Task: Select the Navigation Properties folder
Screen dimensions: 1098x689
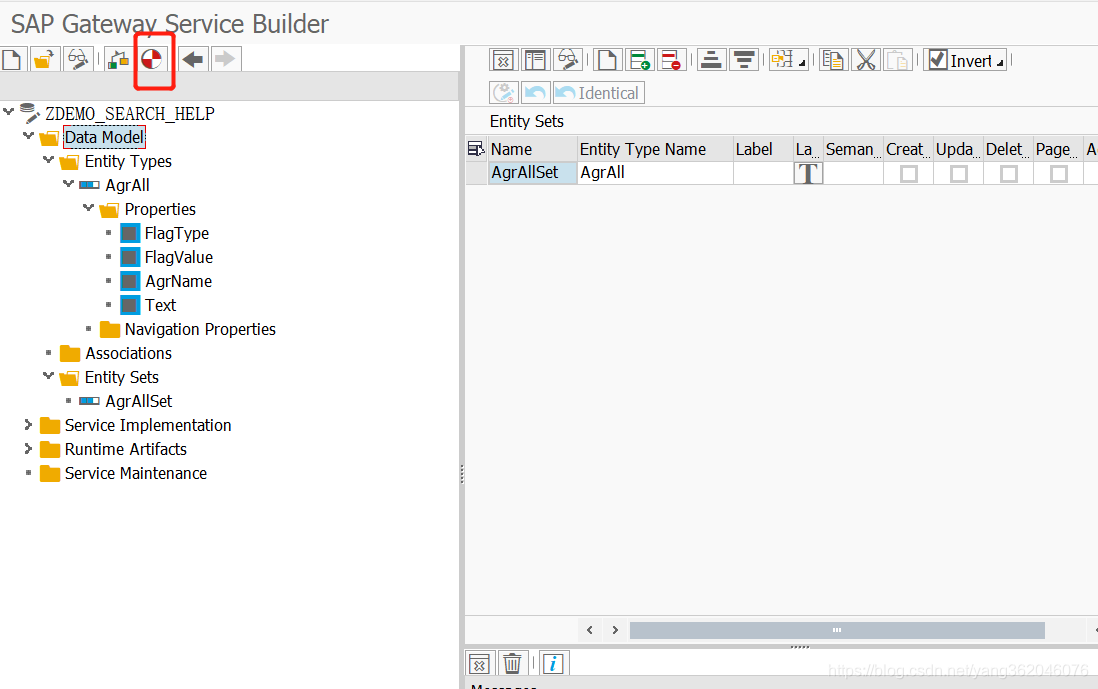Action: pos(200,329)
